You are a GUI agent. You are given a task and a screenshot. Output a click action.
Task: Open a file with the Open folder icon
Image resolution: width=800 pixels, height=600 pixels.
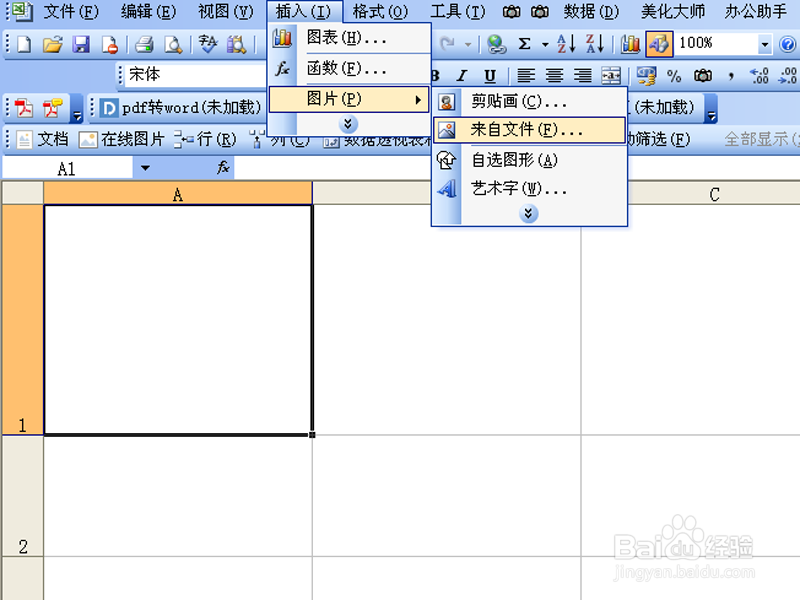click(53, 44)
